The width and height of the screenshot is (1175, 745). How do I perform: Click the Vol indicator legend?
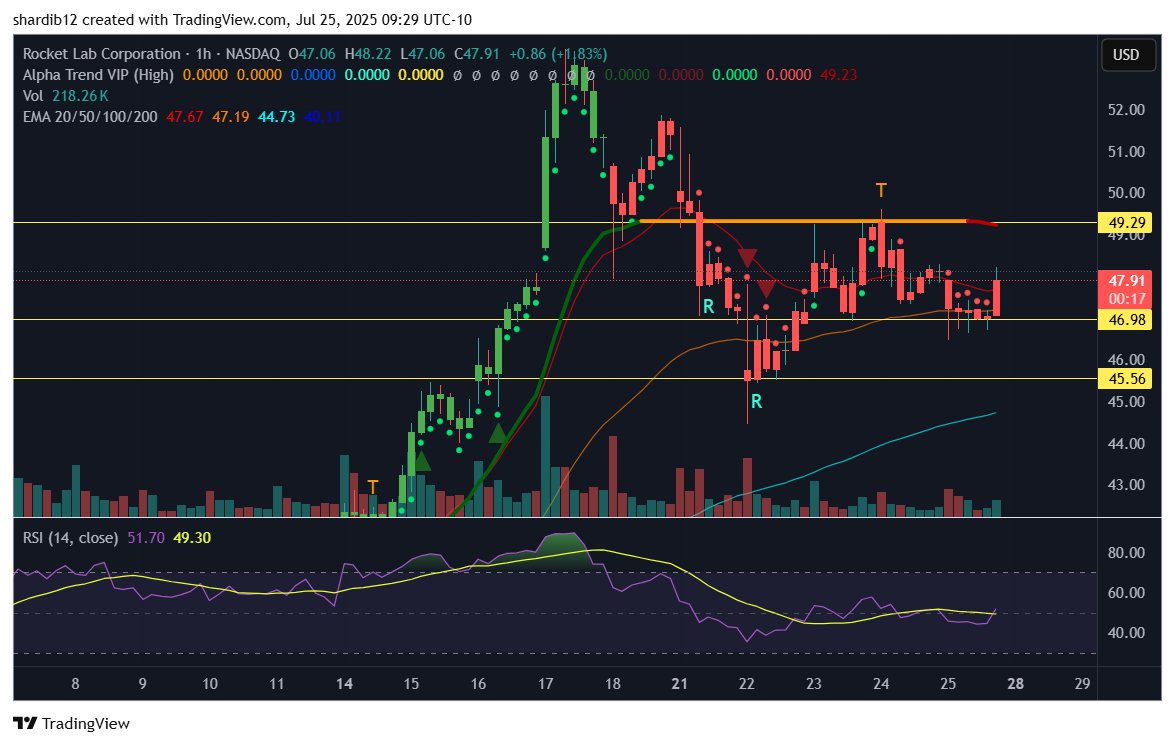pyautogui.click(x=33, y=96)
